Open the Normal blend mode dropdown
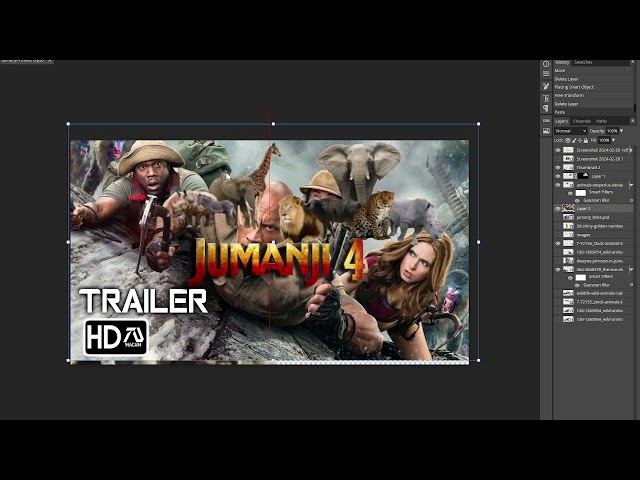 pyautogui.click(x=571, y=131)
